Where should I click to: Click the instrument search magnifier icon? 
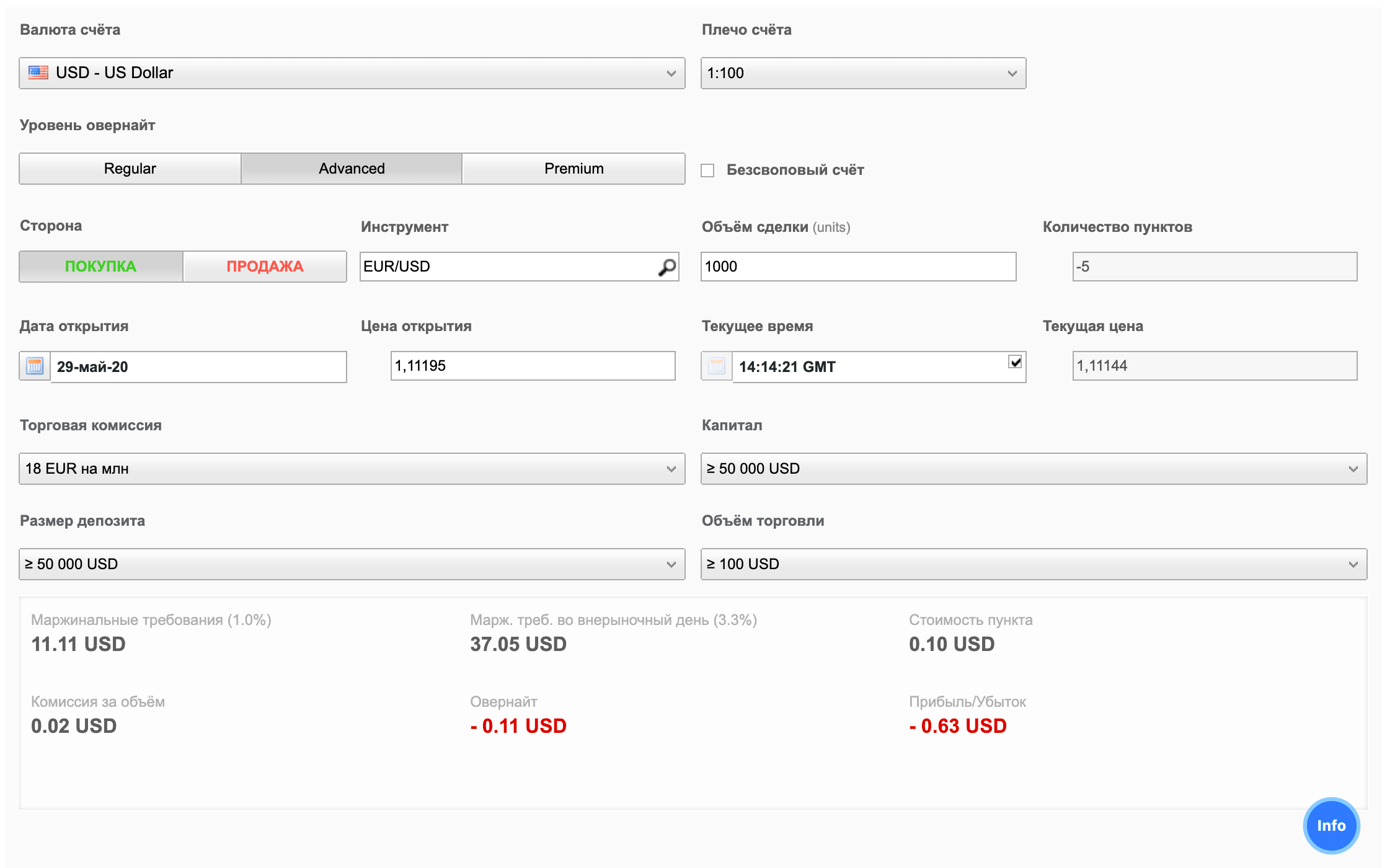666,267
